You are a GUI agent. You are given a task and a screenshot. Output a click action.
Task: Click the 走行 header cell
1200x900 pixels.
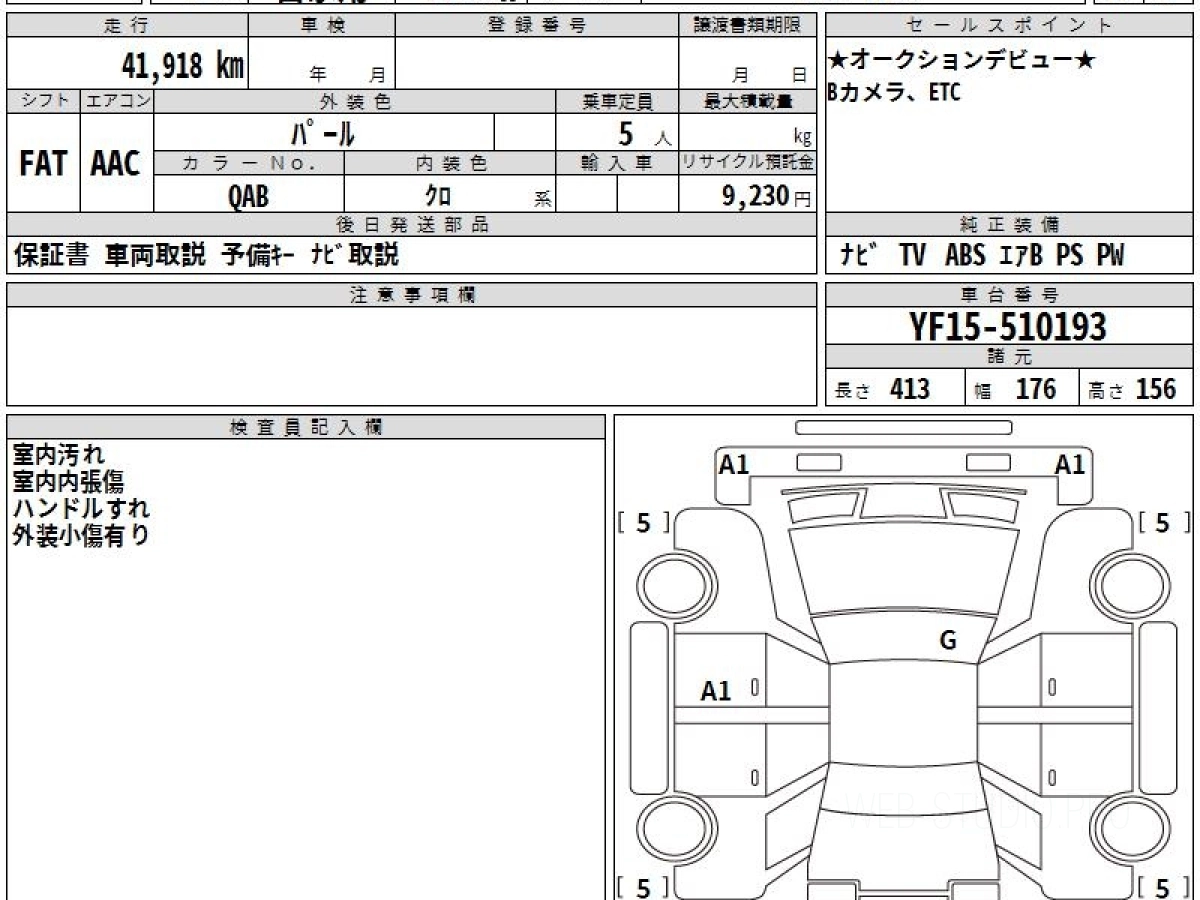click(x=126, y=26)
